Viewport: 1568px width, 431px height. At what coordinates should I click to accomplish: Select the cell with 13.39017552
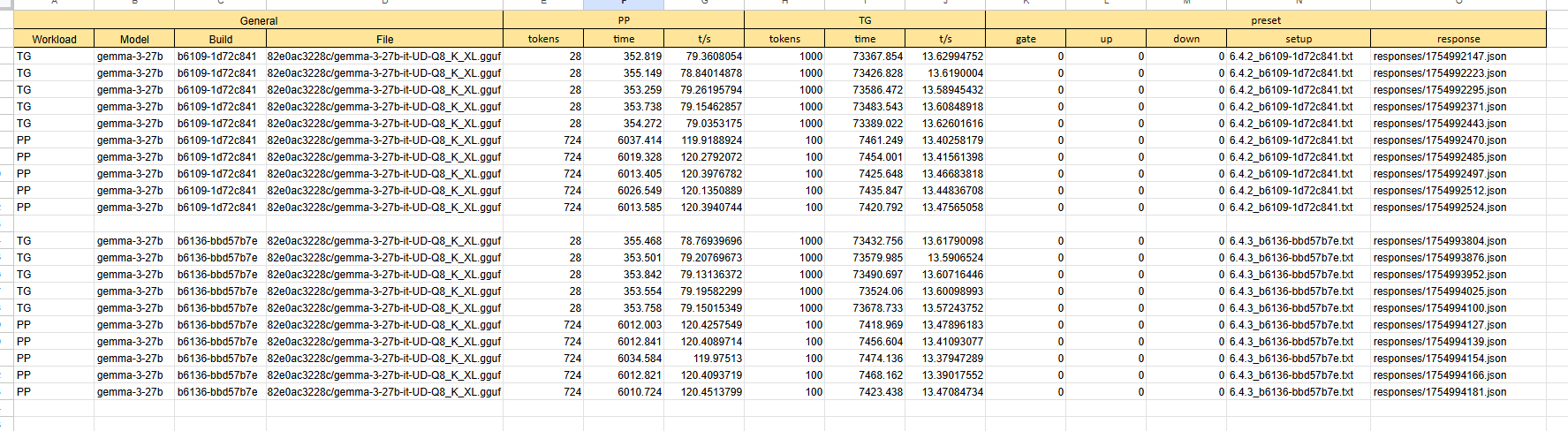pyautogui.click(x=945, y=374)
